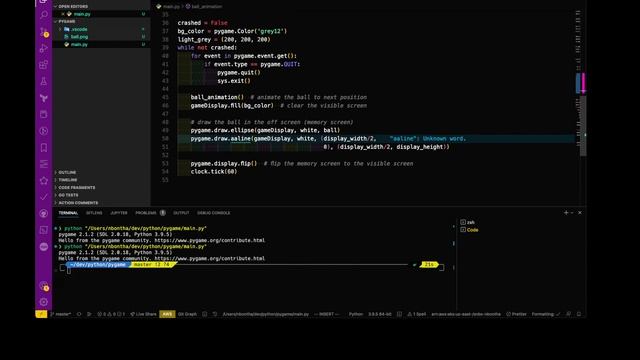Open the star icon view in activity bar
Image resolution: width=640 pixels, height=360 pixels.
point(44,180)
